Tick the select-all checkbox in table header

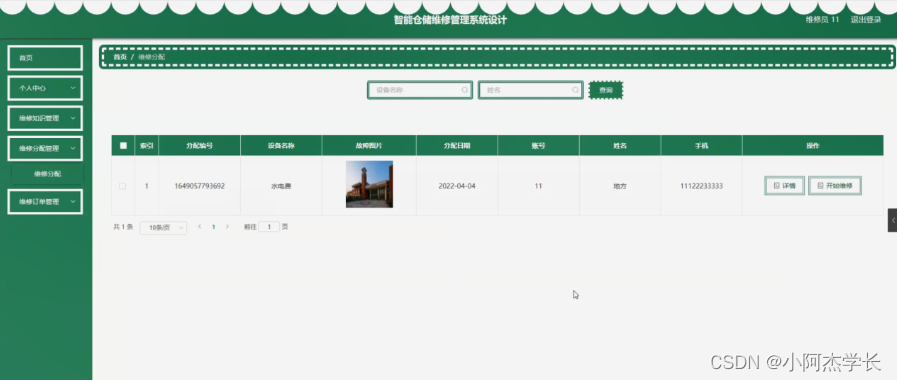(x=123, y=145)
